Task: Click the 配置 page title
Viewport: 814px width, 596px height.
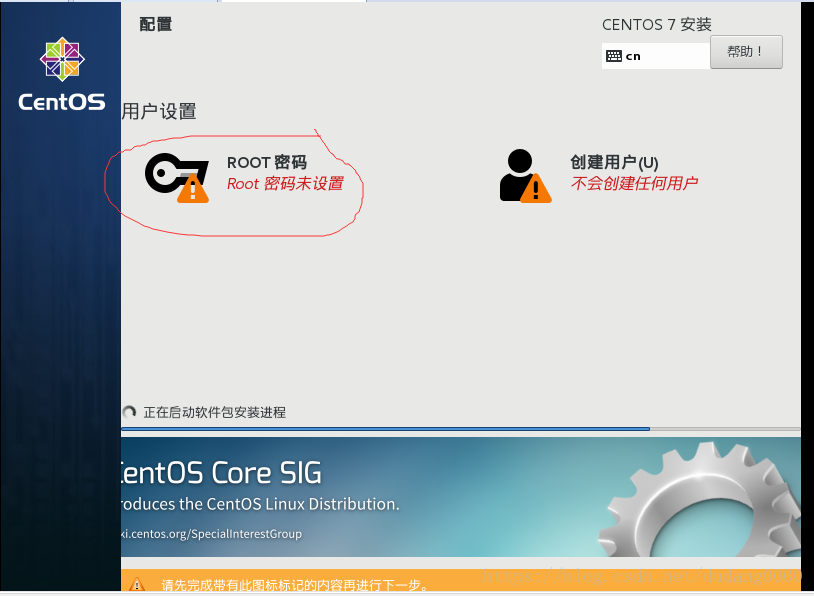Action: tap(156, 24)
